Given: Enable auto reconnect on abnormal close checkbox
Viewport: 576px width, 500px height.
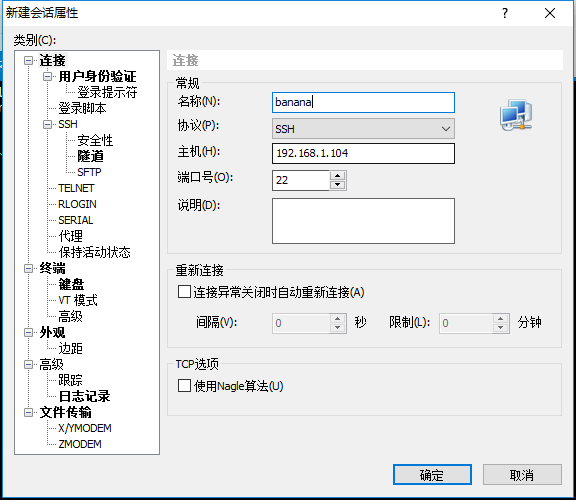Looking at the screenshot, I should [184, 292].
